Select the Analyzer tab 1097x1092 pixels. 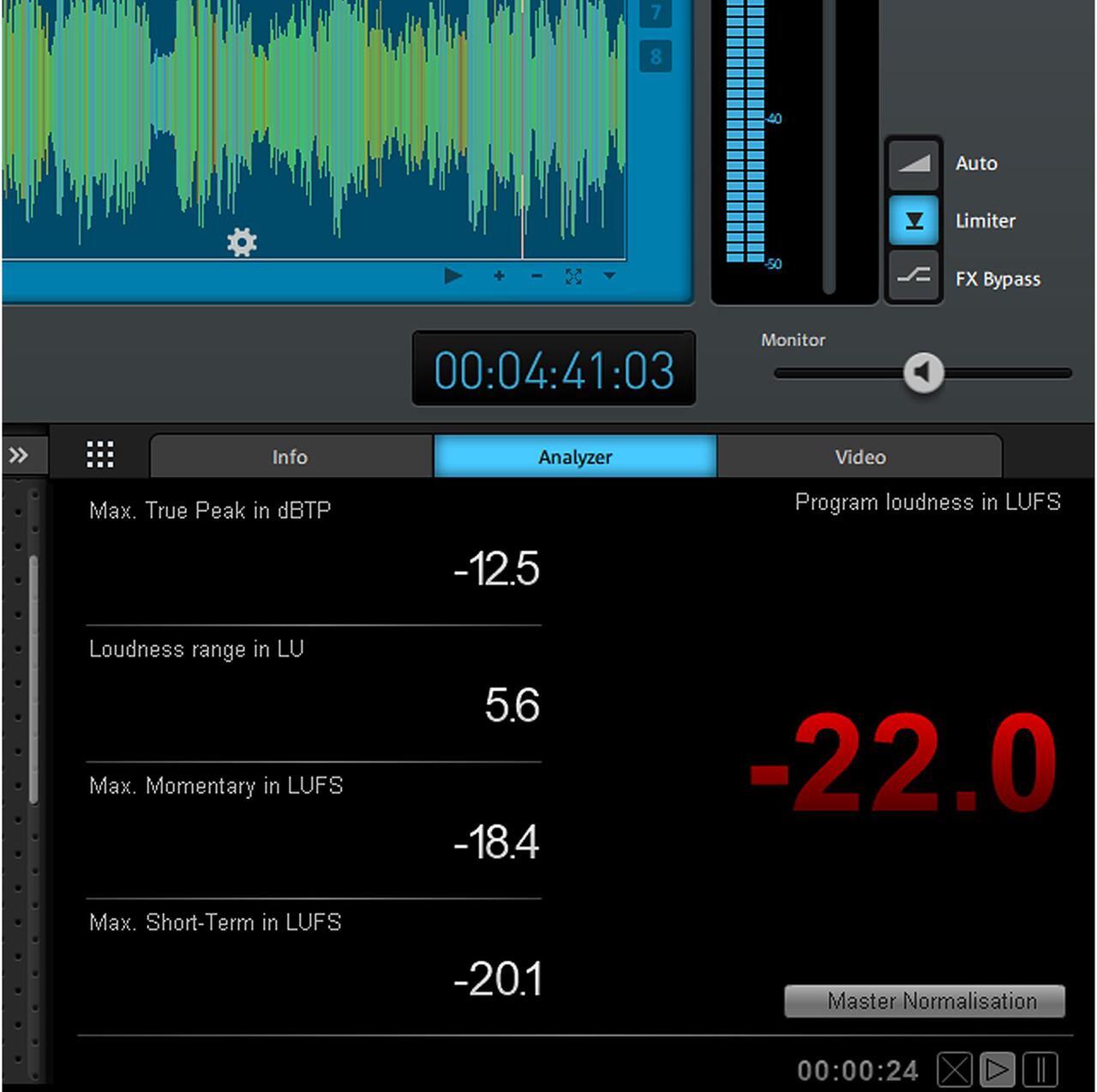click(x=575, y=457)
